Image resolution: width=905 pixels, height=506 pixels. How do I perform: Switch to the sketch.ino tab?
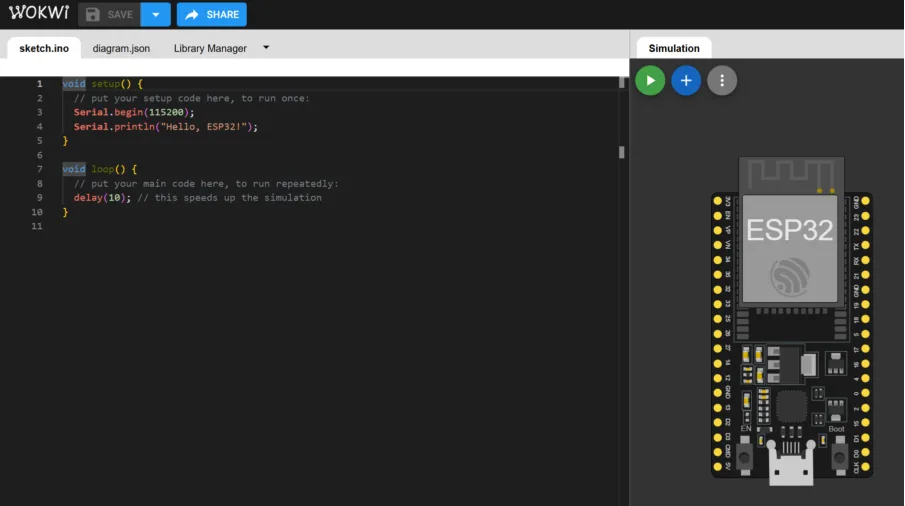[44, 48]
